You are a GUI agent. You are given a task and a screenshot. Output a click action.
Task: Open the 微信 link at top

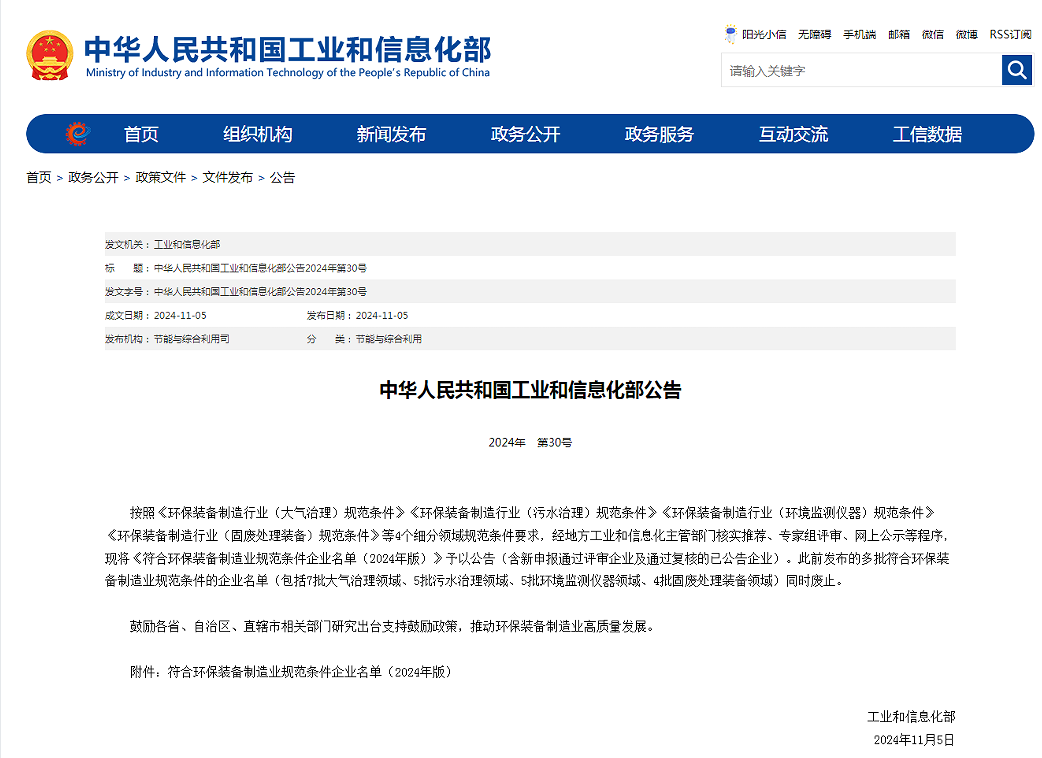(933, 34)
